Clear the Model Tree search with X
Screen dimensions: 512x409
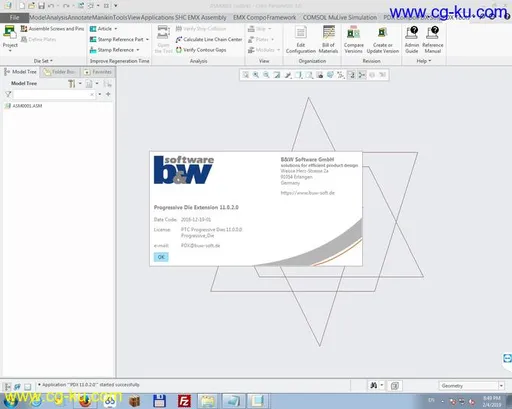click(92, 95)
